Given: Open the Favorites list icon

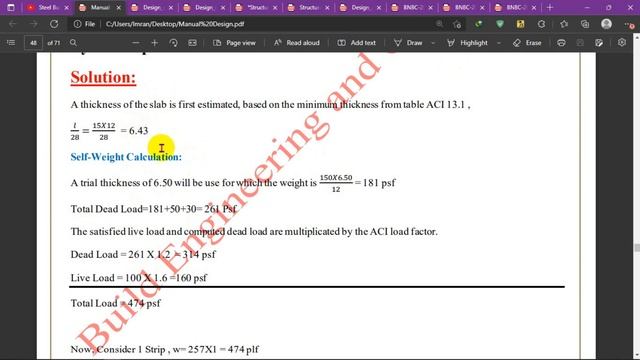Looking at the screenshot, I should 564,24.
